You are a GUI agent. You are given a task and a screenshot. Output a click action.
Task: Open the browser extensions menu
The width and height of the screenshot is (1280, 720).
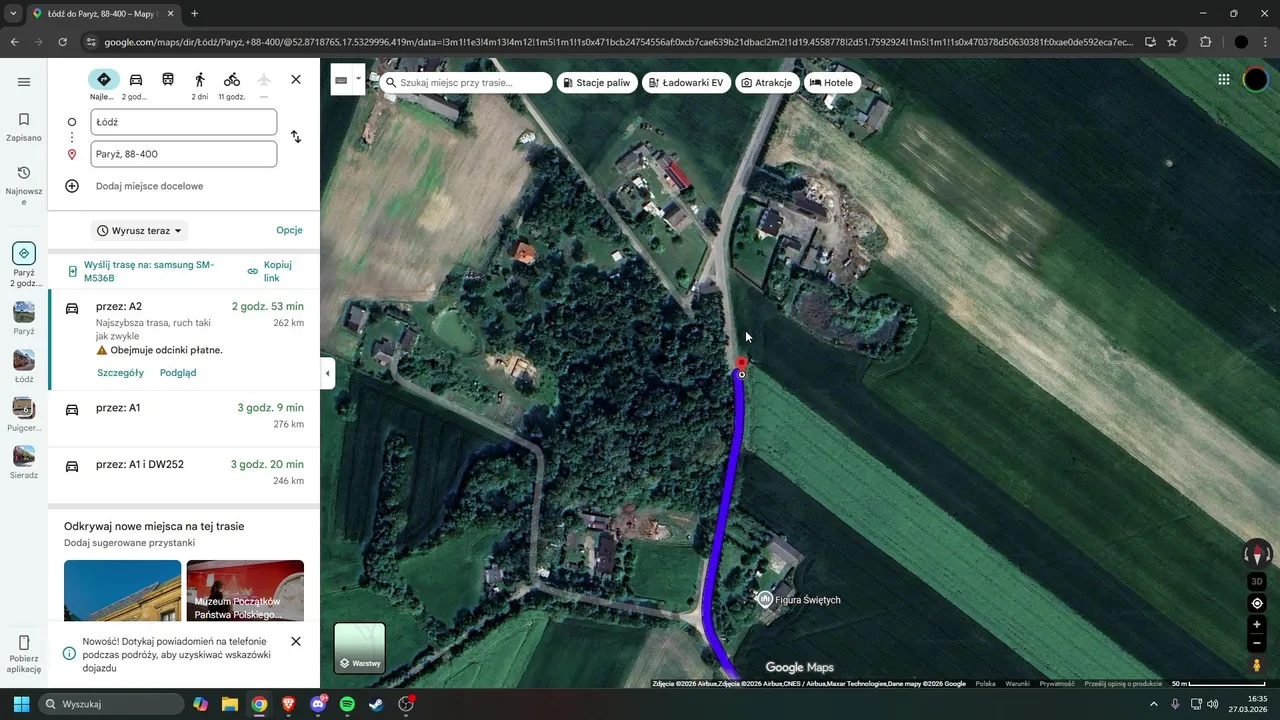click(1205, 42)
